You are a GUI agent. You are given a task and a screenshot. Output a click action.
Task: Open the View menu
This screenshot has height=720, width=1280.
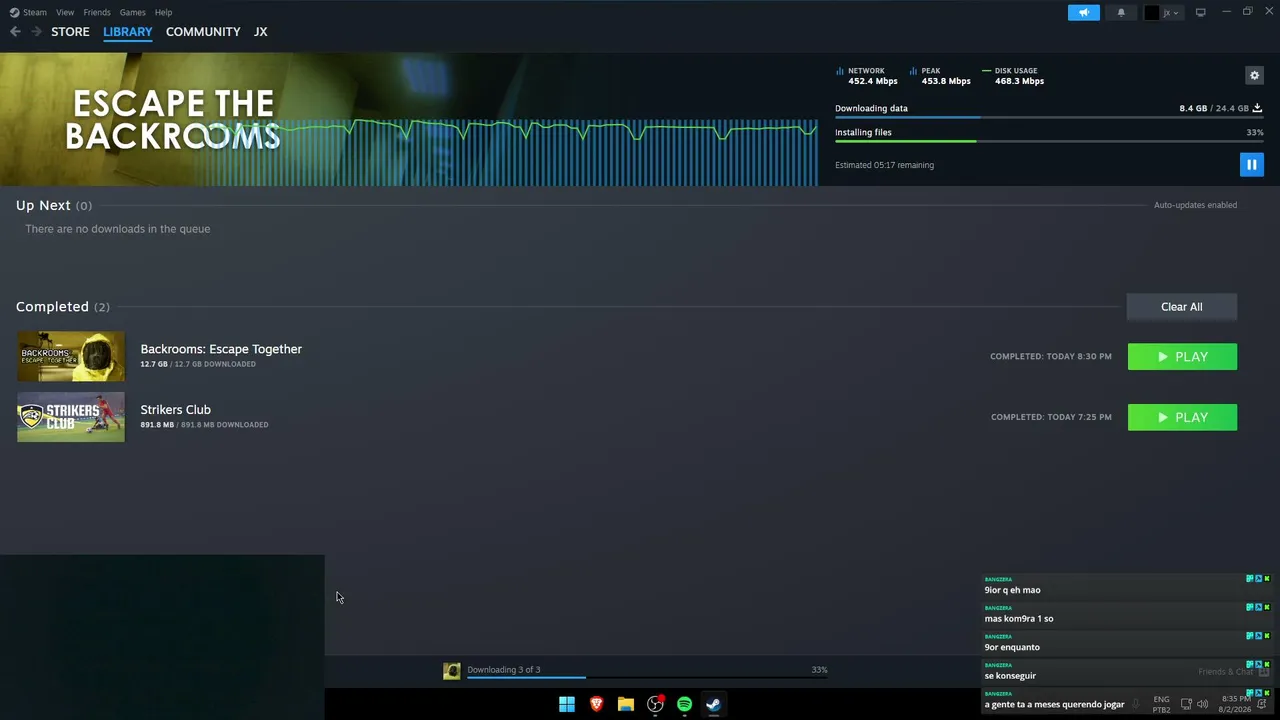pyautogui.click(x=65, y=12)
